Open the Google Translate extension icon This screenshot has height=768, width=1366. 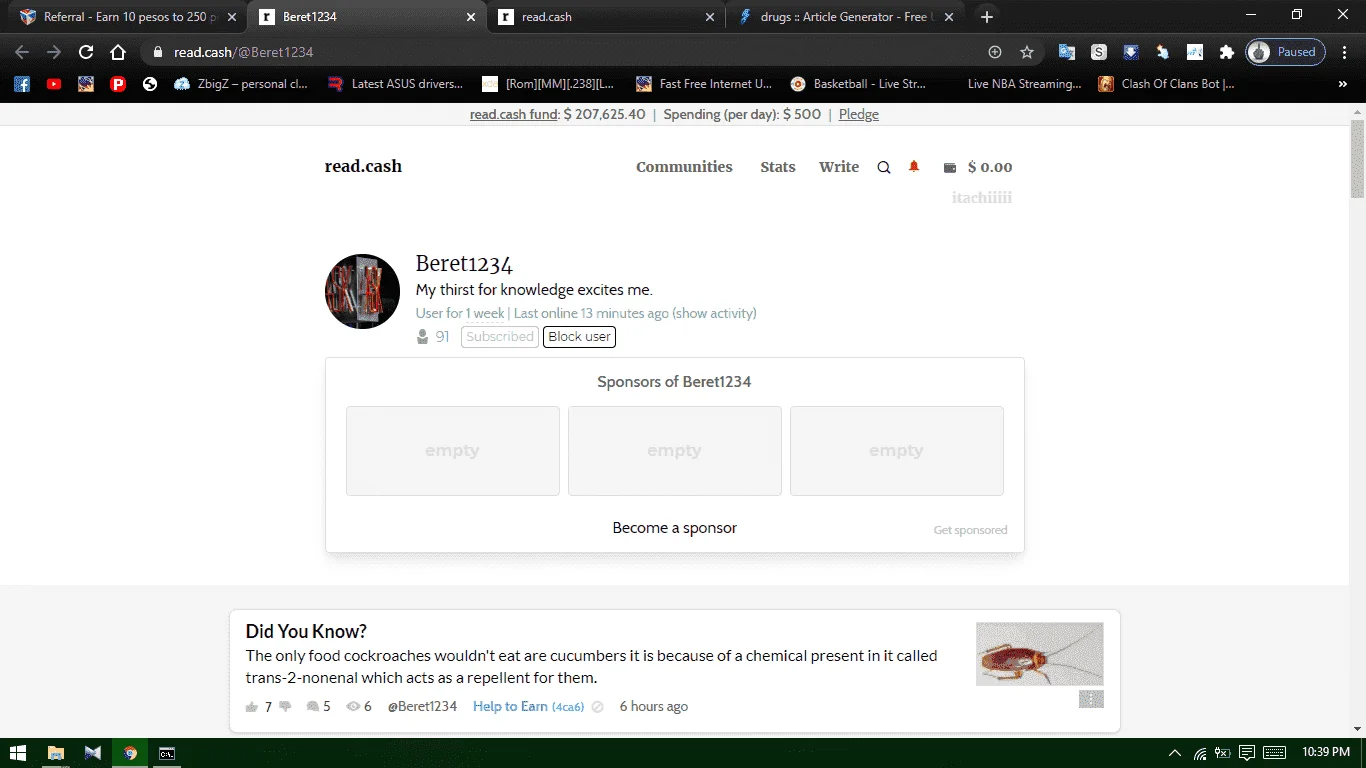1067,52
